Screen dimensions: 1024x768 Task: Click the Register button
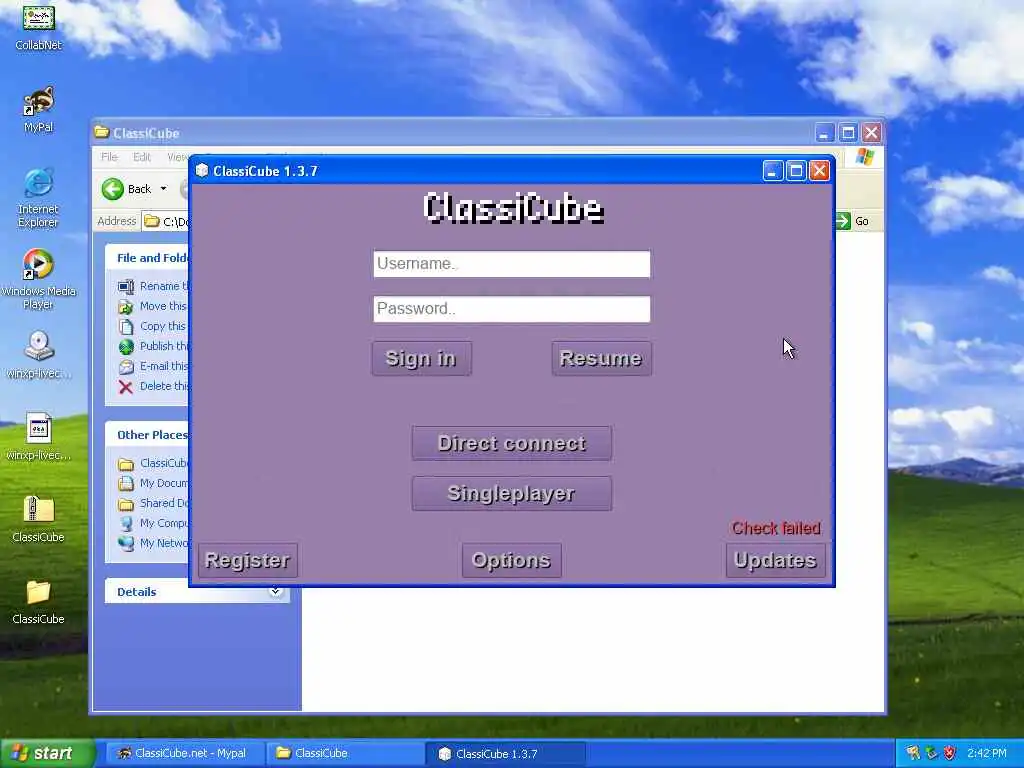pos(248,560)
